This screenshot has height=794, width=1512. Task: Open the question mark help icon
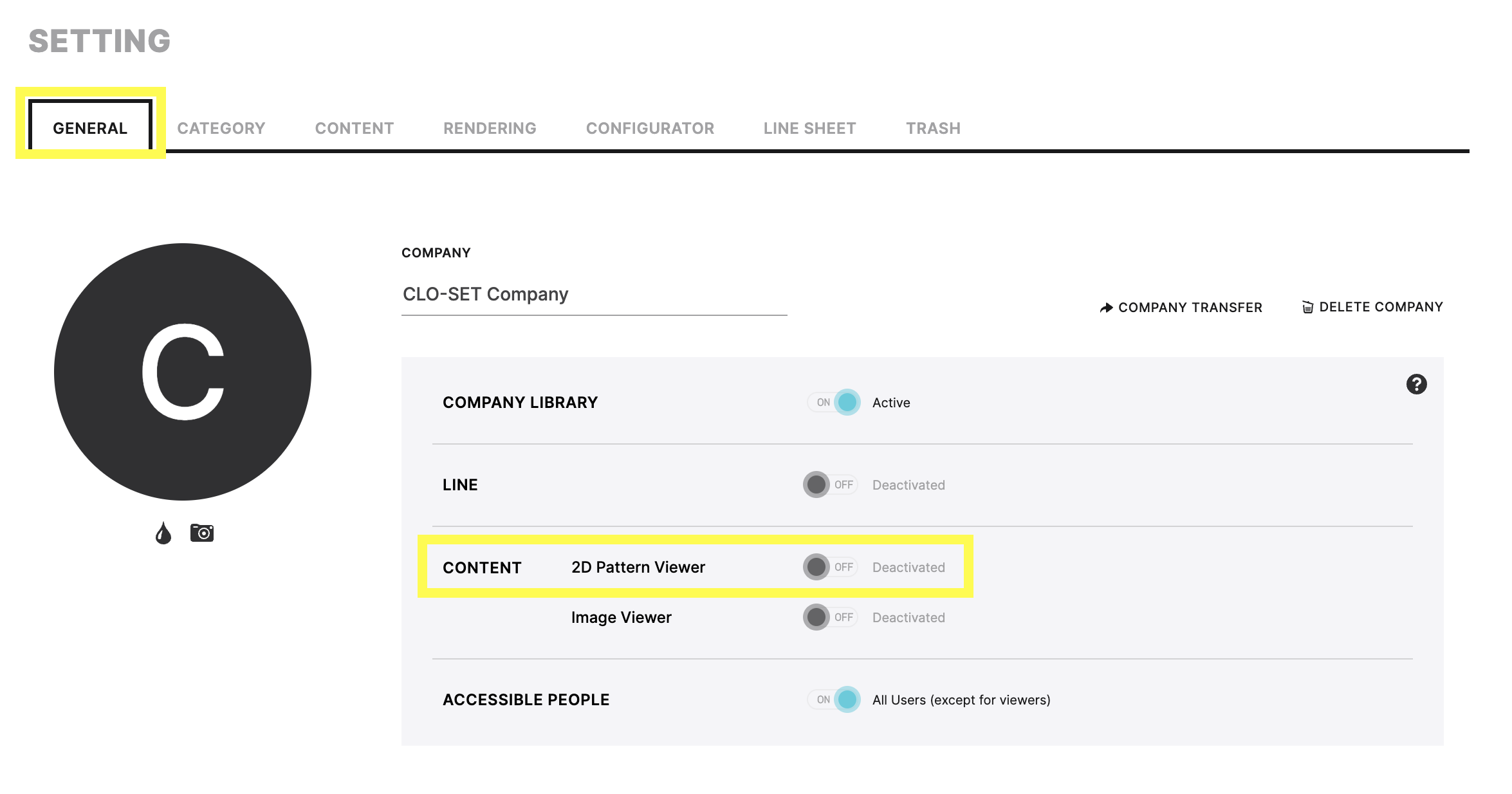tap(1416, 384)
